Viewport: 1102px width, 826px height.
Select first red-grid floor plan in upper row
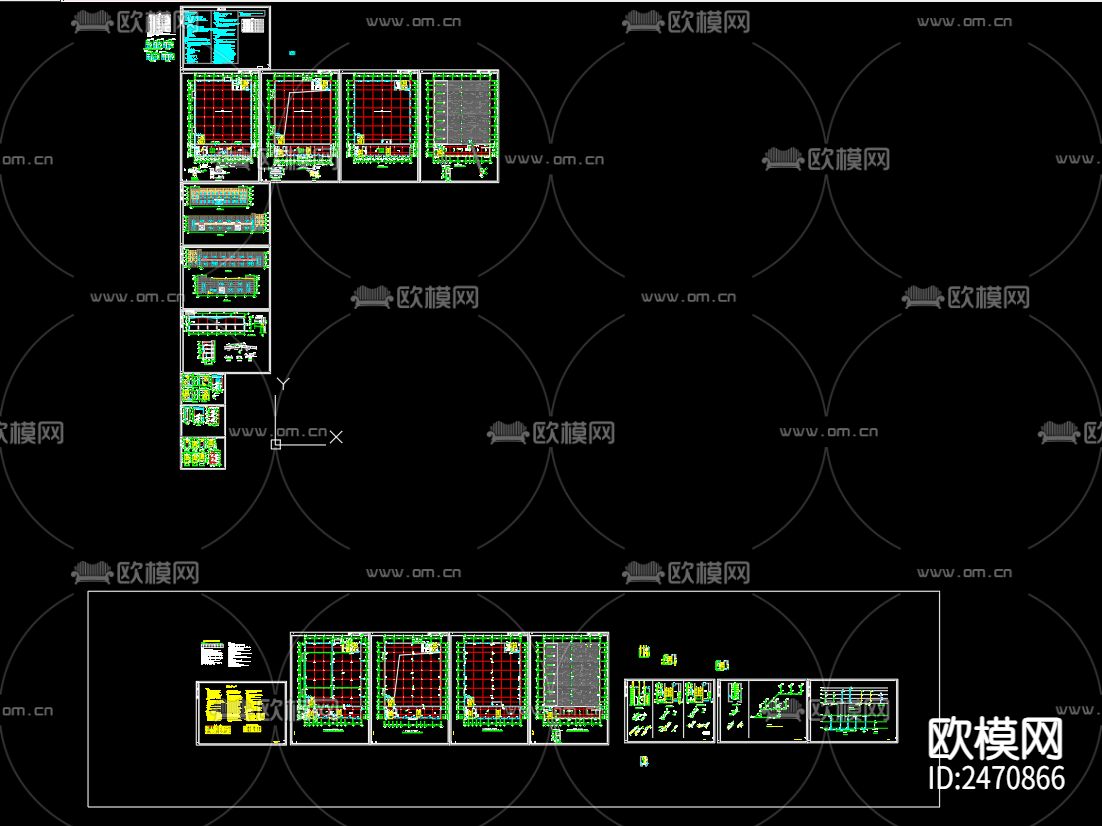click(x=221, y=126)
